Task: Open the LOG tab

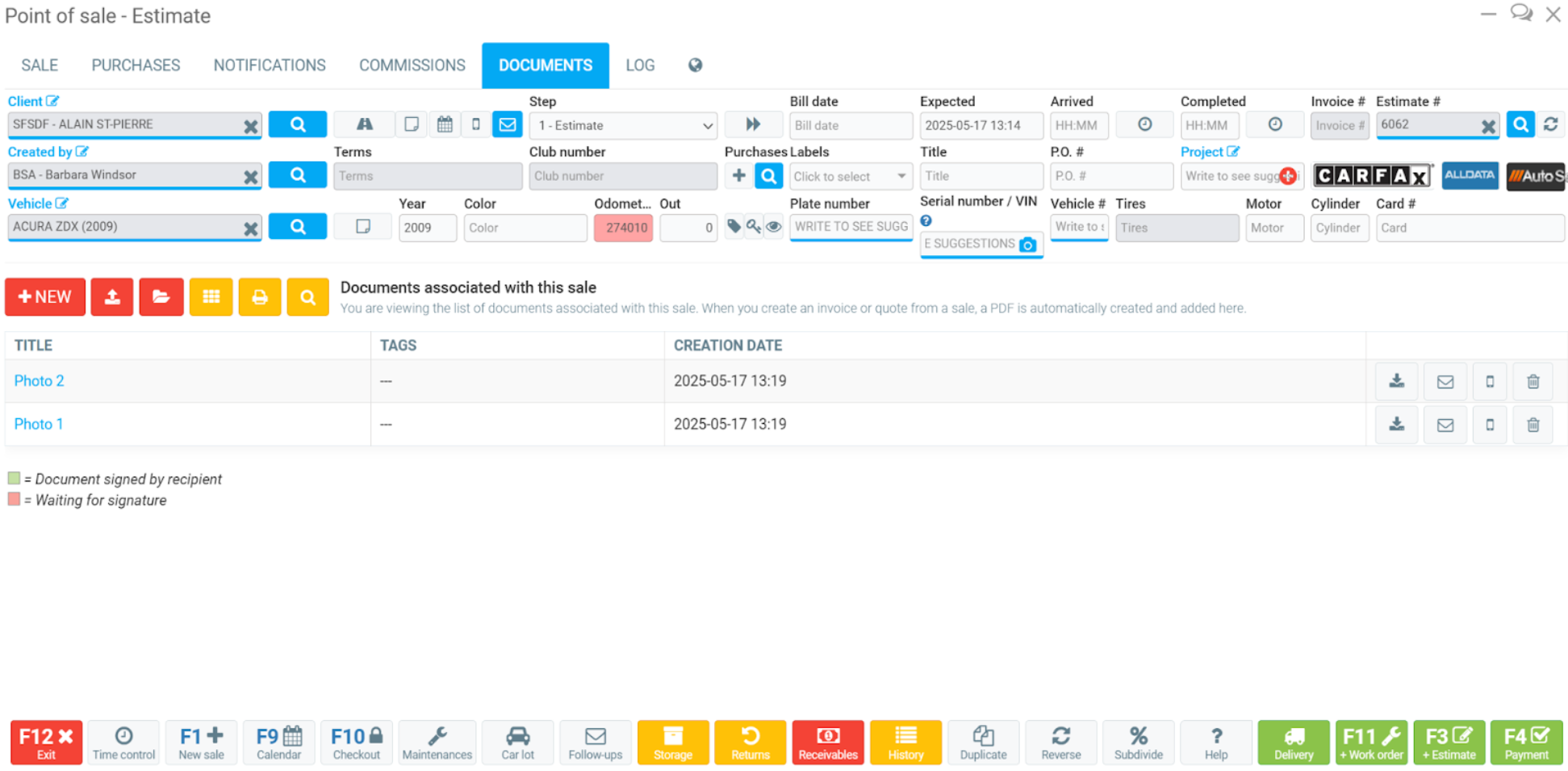Action: click(640, 65)
